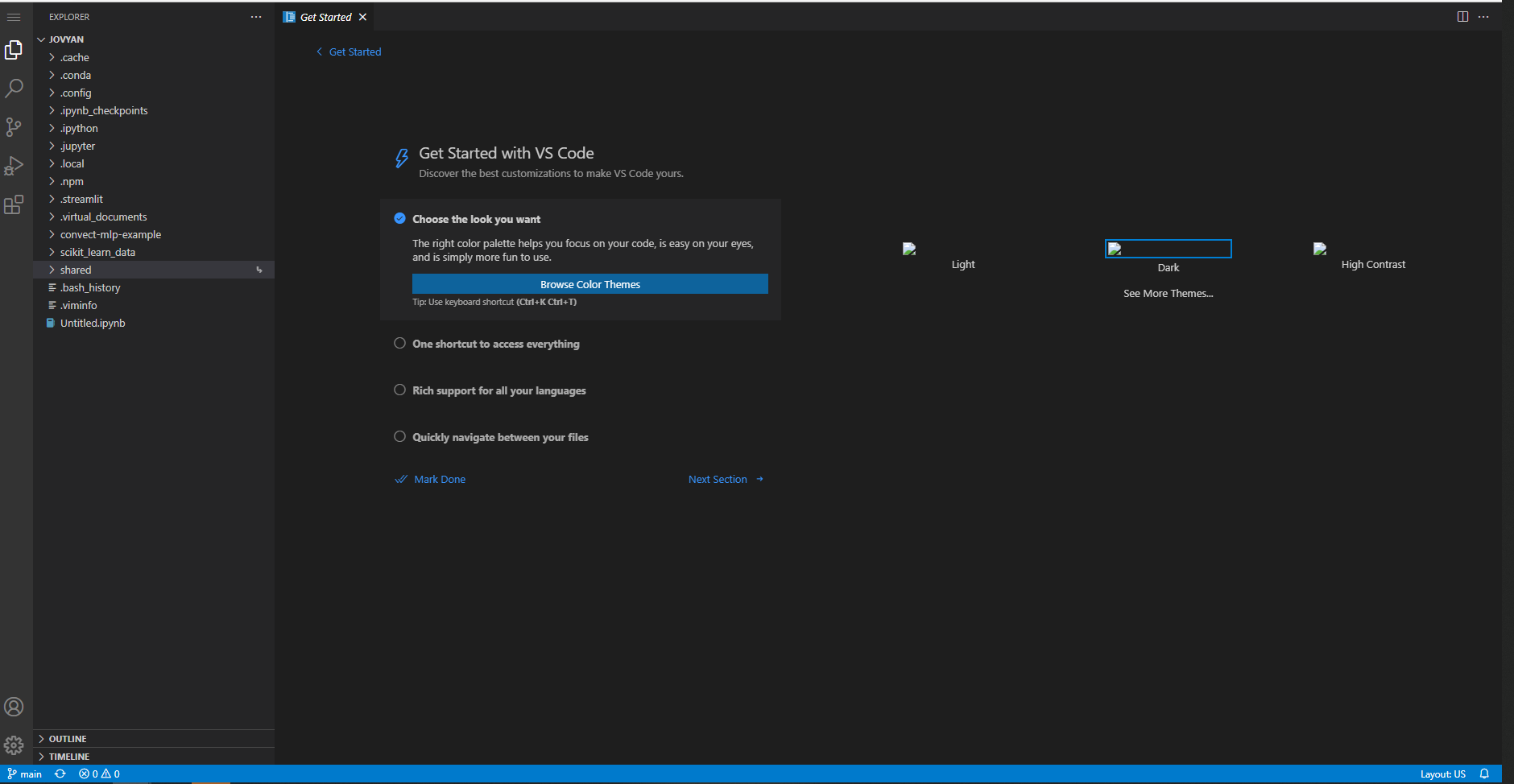Expand the TIMELINE section
The height and width of the screenshot is (784, 1514).
coord(154,757)
